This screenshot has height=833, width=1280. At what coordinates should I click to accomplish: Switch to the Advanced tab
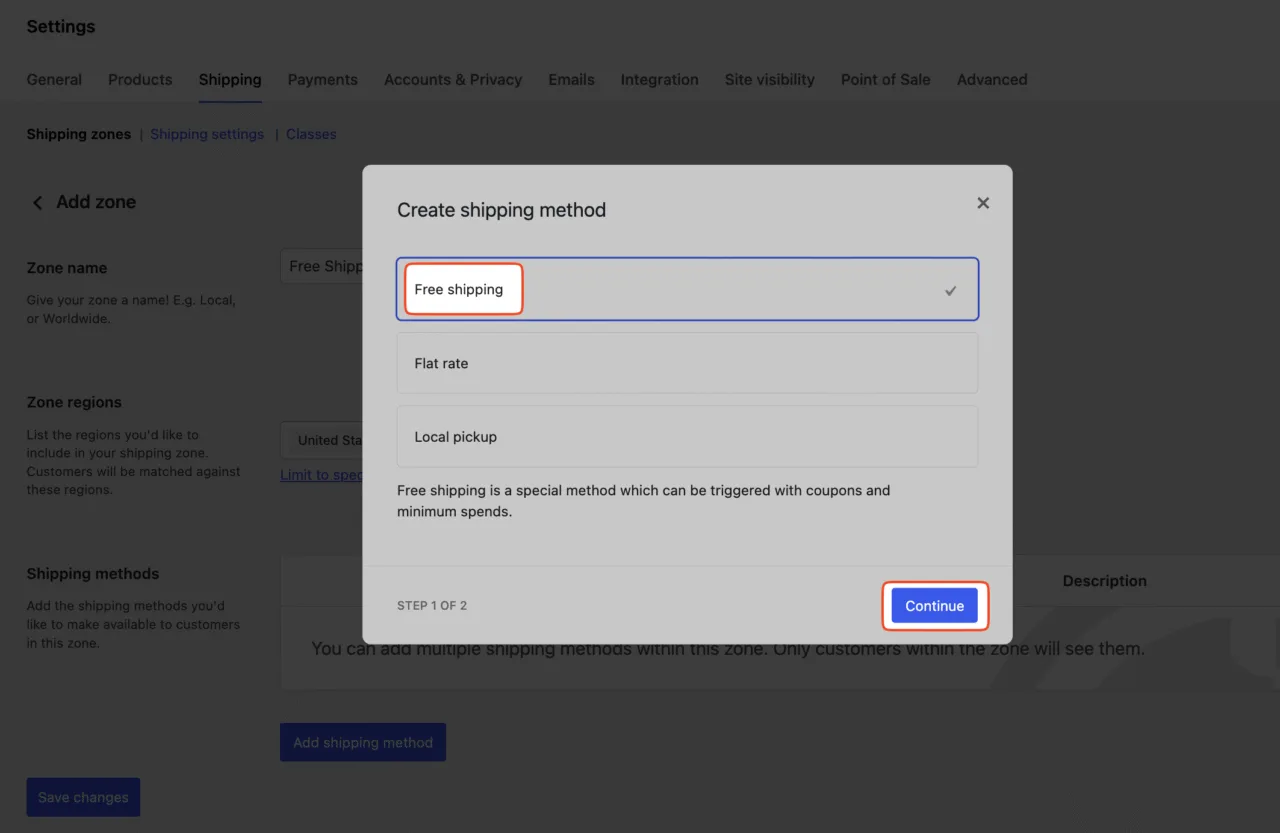pos(992,80)
